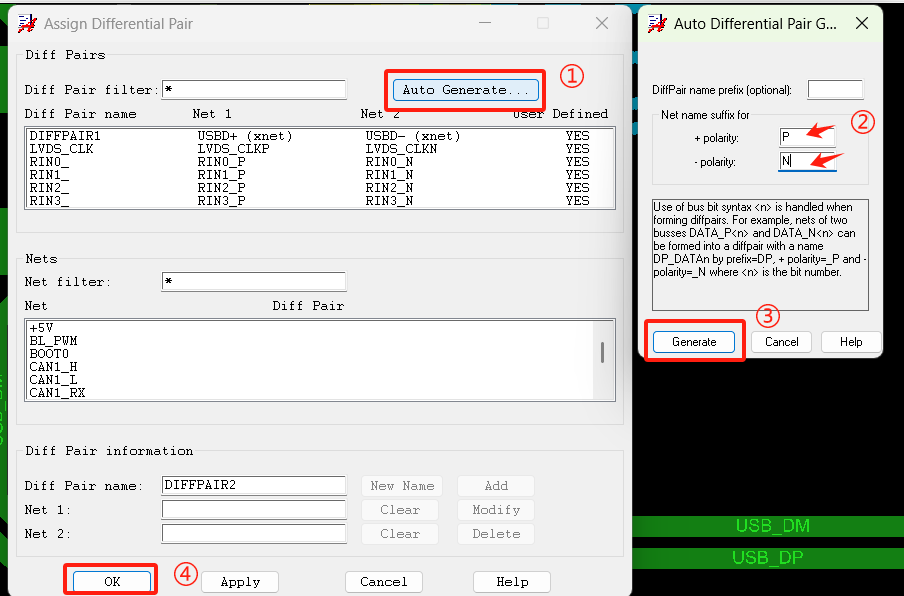904x596 pixels.
Task: Click the Generate button
Action: coord(694,342)
